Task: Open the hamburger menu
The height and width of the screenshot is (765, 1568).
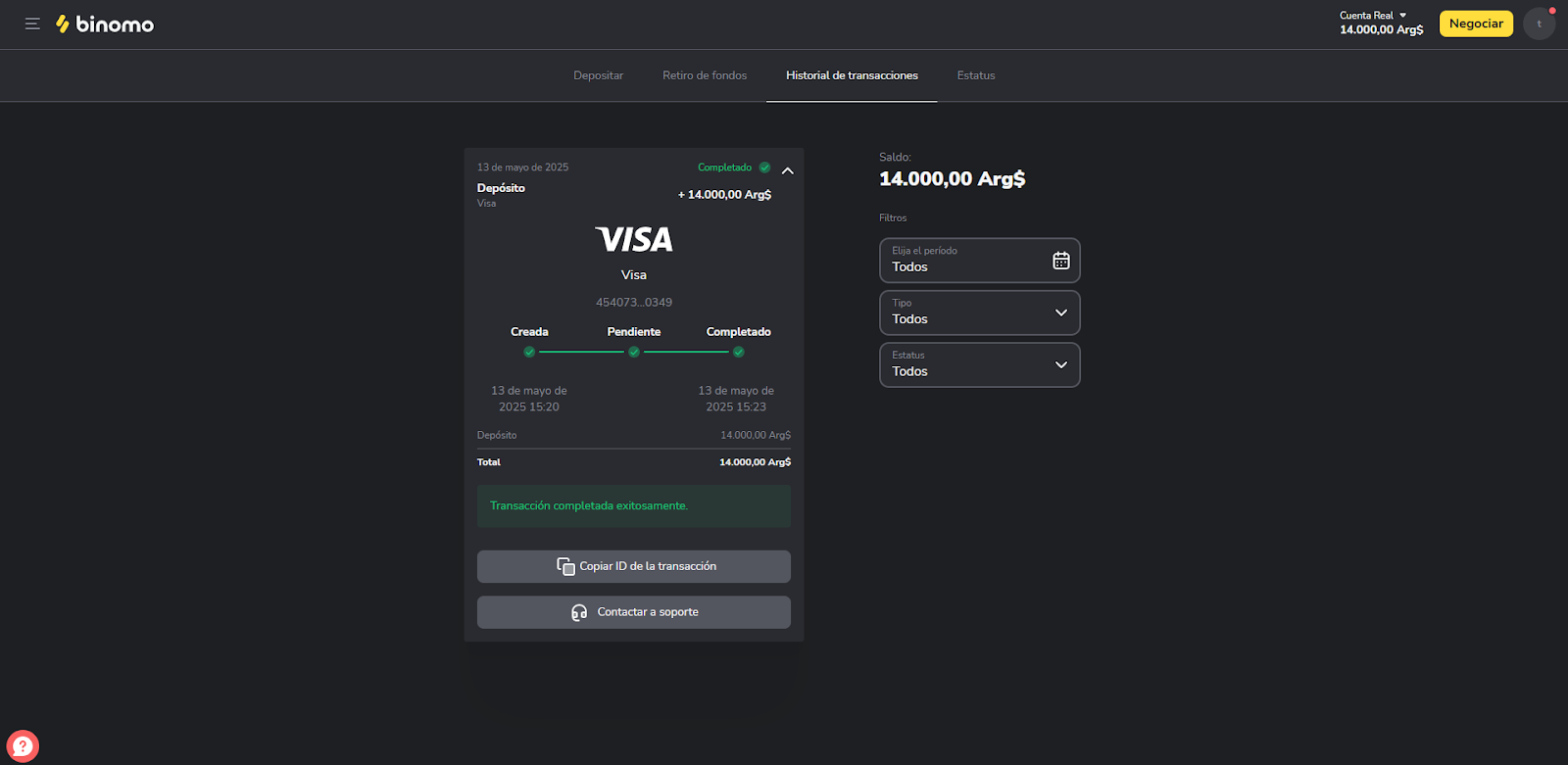Action: [32, 24]
